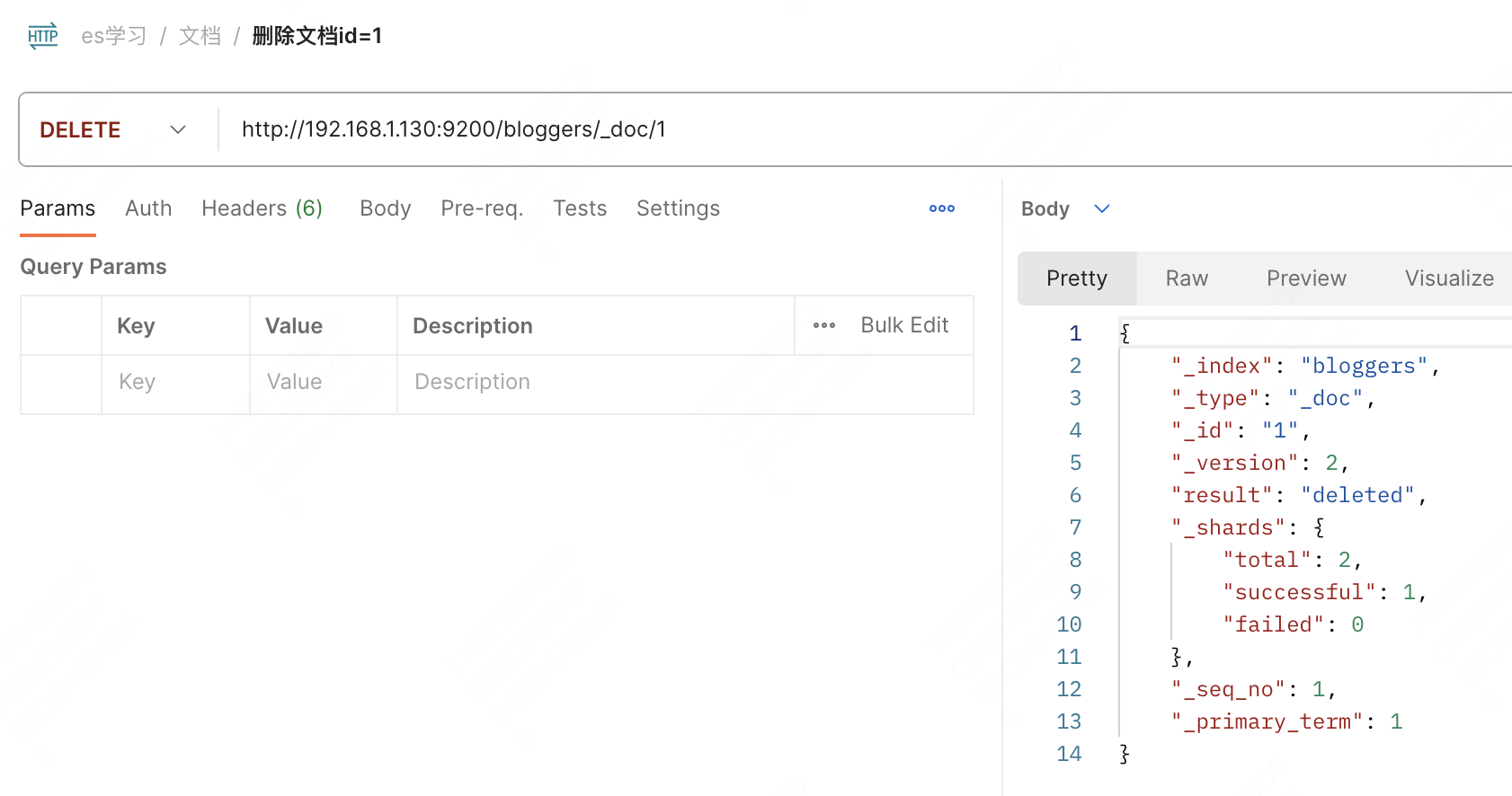This screenshot has width=1512, height=796.
Task: Open the Pre-req. tab
Action: 482,208
